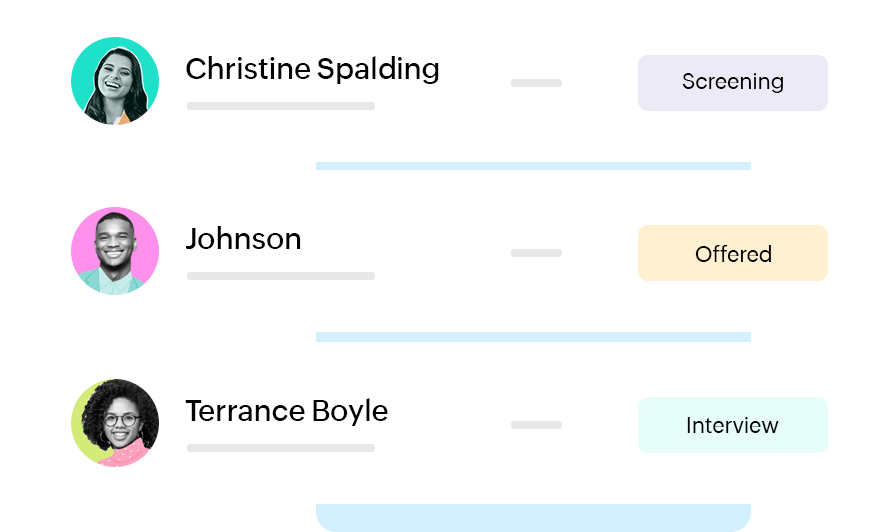Click the short gray dash beside Offered
The width and height of the screenshot is (894, 532).
click(x=536, y=253)
